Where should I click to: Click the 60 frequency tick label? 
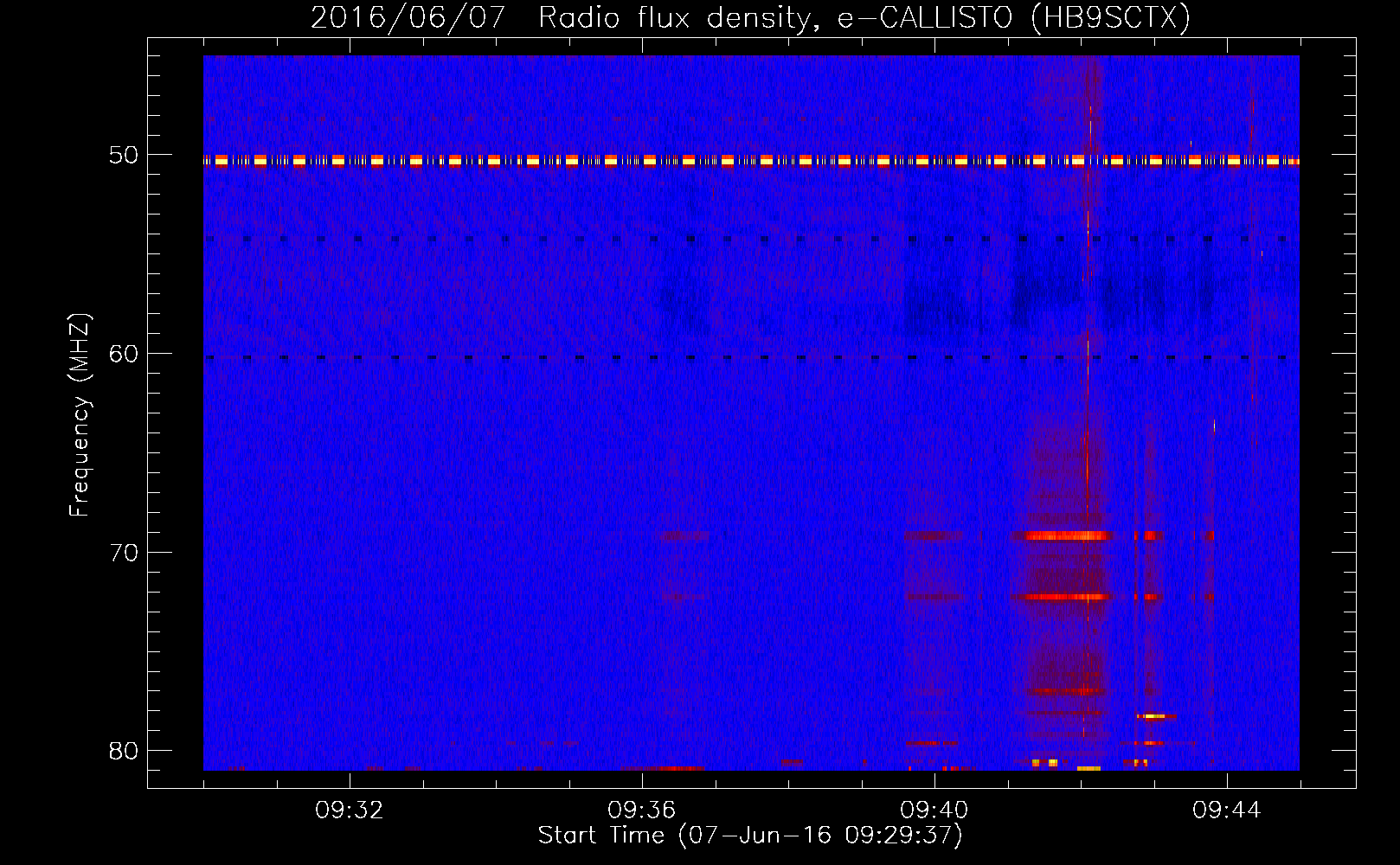point(123,354)
